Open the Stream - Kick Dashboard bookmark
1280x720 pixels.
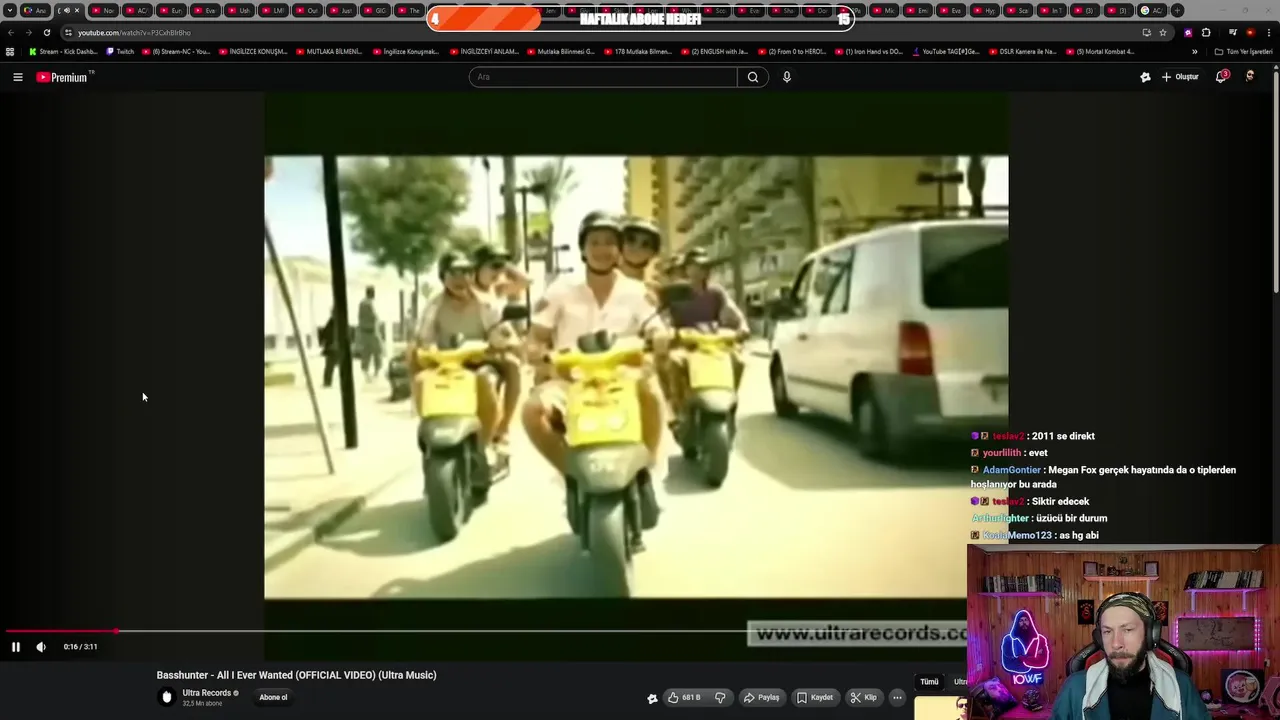[63, 52]
